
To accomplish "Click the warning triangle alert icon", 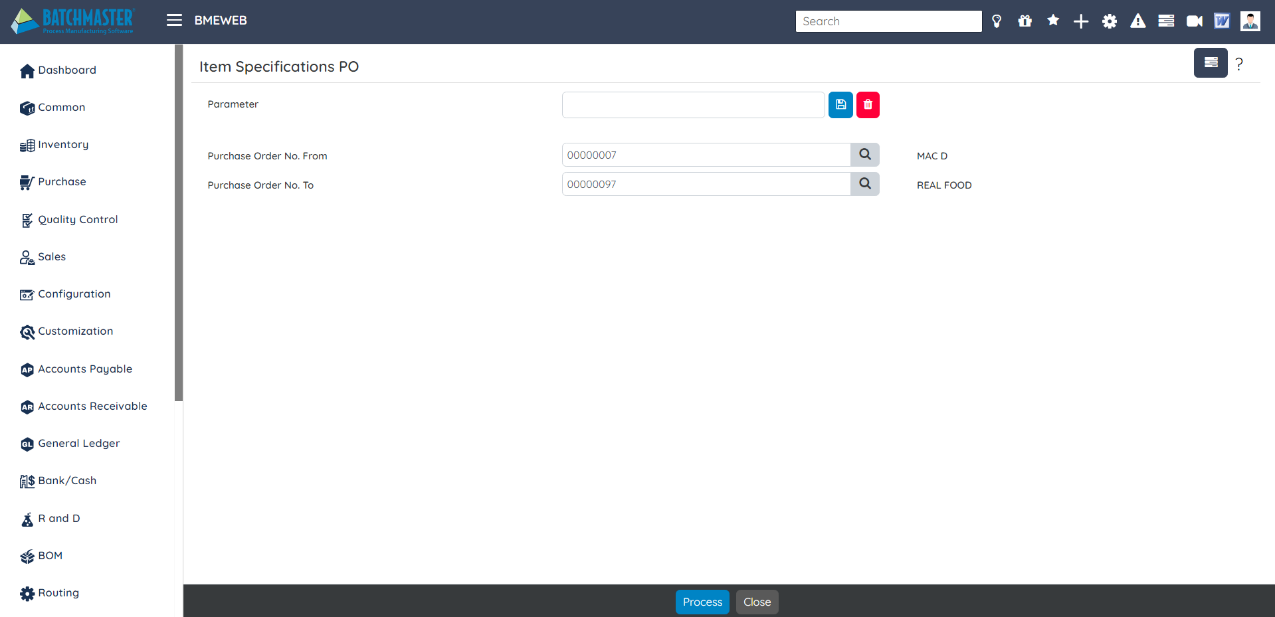I will 1137,21.
